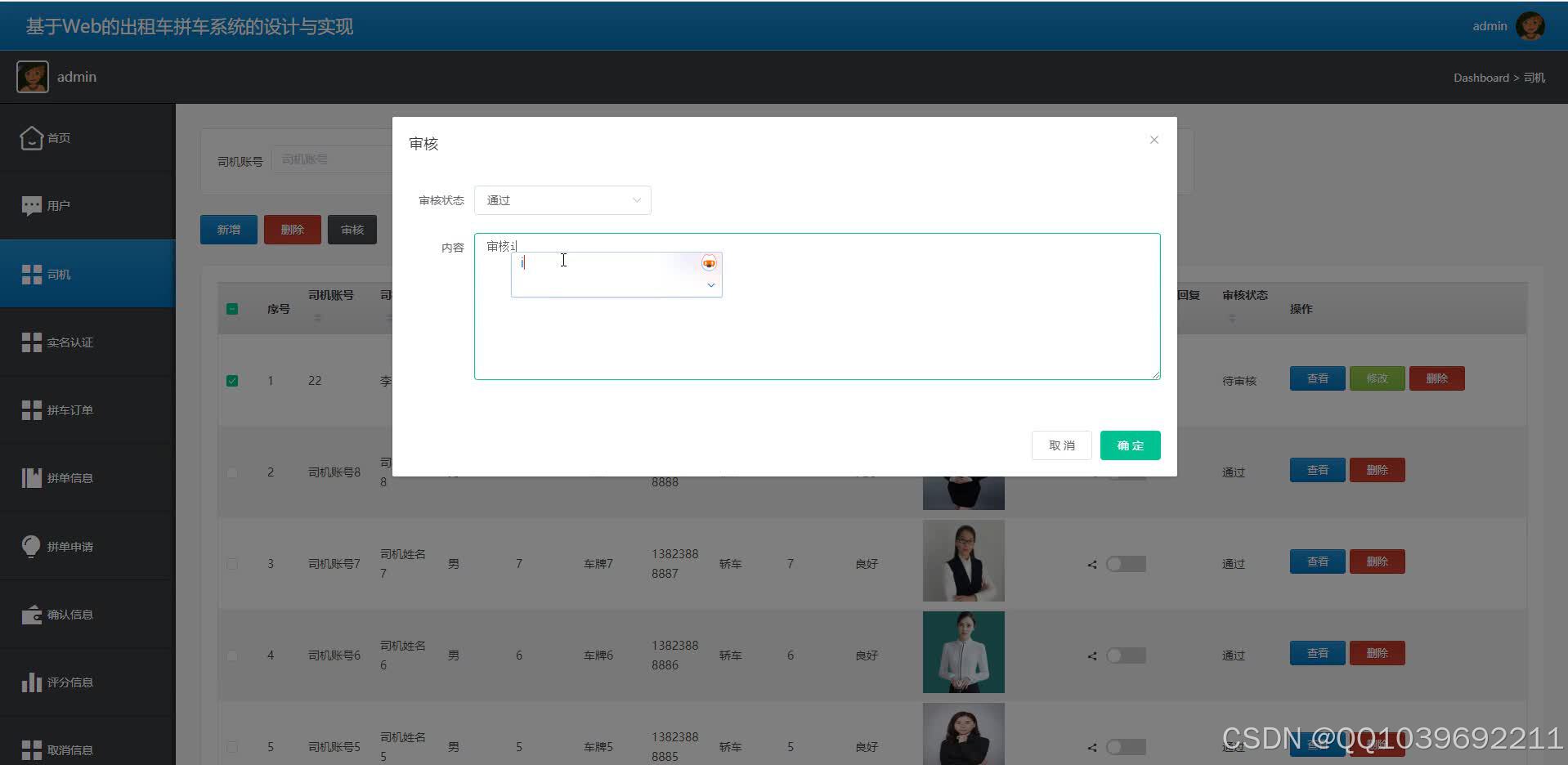Click the home icon beside 首页
The height and width of the screenshot is (765, 1568).
point(31,138)
